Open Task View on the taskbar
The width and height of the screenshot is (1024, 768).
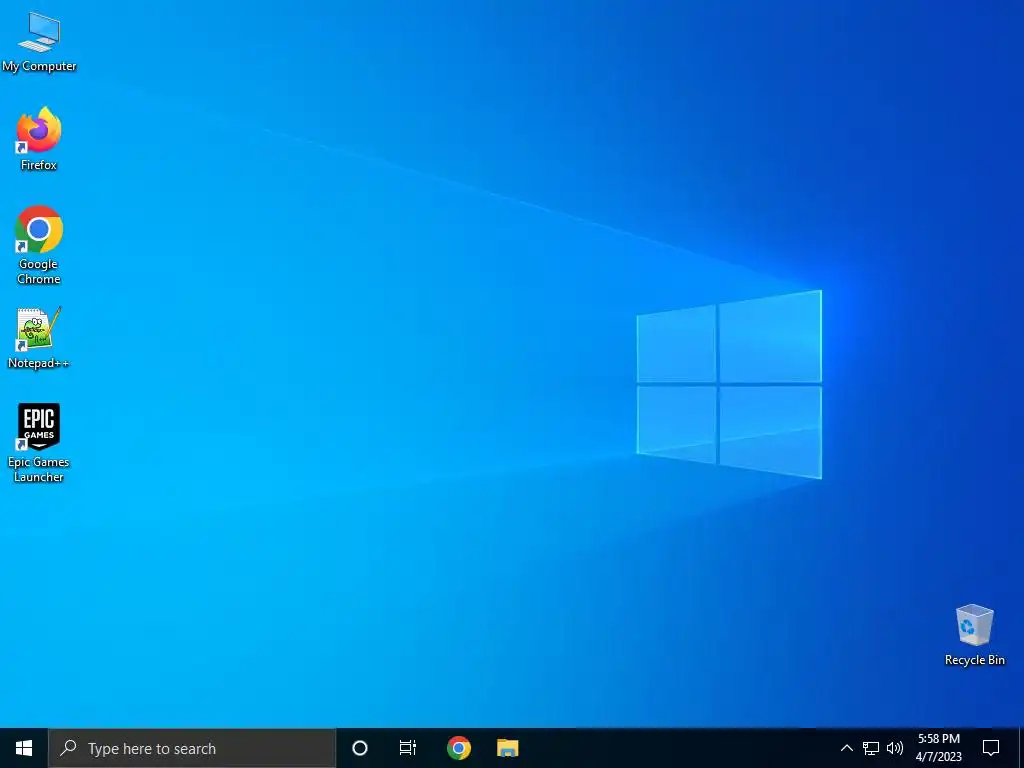(408, 748)
